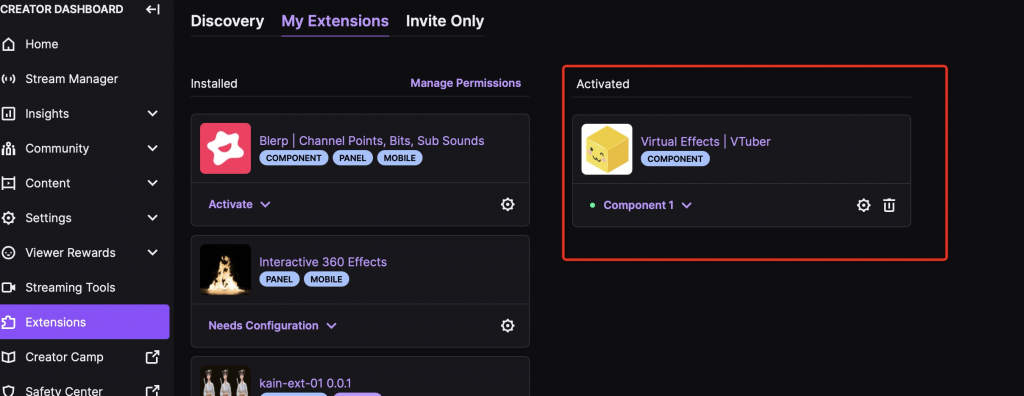Screen dimensions: 1024x396
Task: Open the Safety Center external link icon
Action: coord(152,391)
